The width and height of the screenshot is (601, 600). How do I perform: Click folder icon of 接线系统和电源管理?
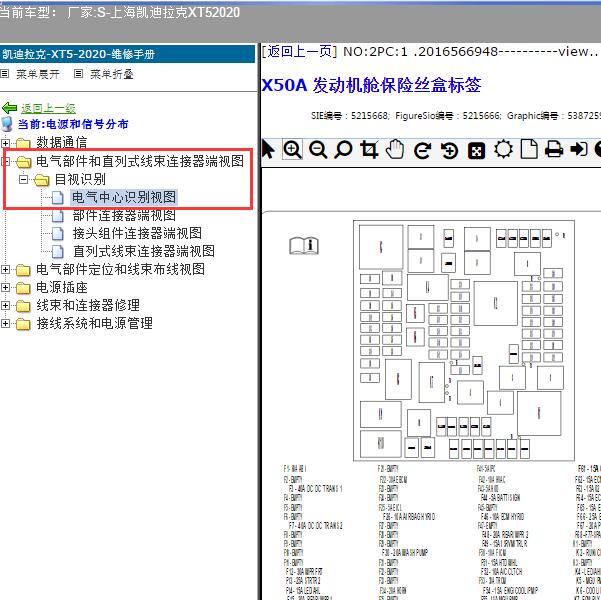(x=23, y=324)
